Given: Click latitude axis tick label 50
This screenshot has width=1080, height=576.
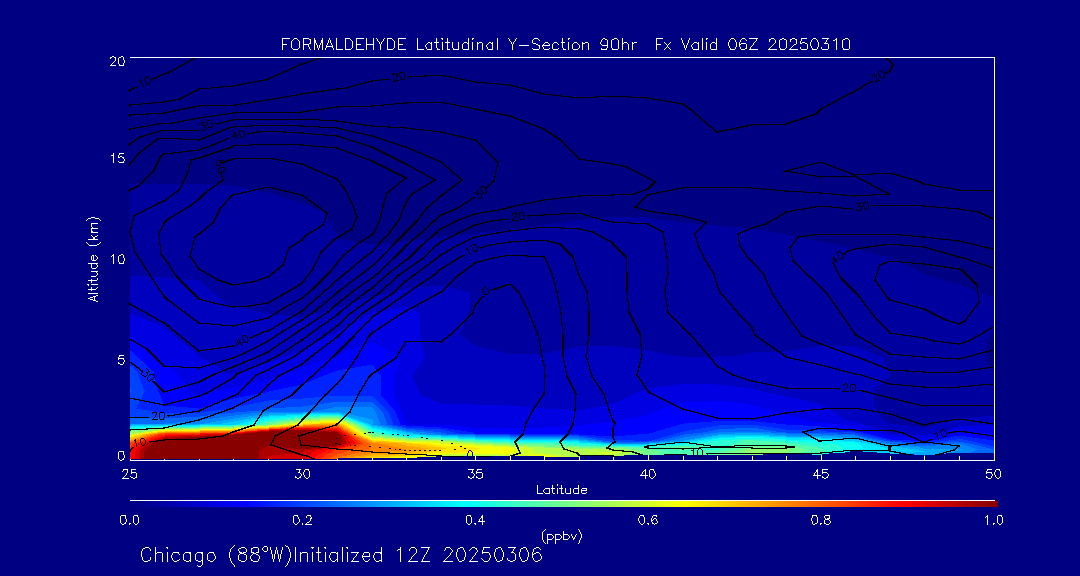Looking at the screenshot, I should pos(993,473).
